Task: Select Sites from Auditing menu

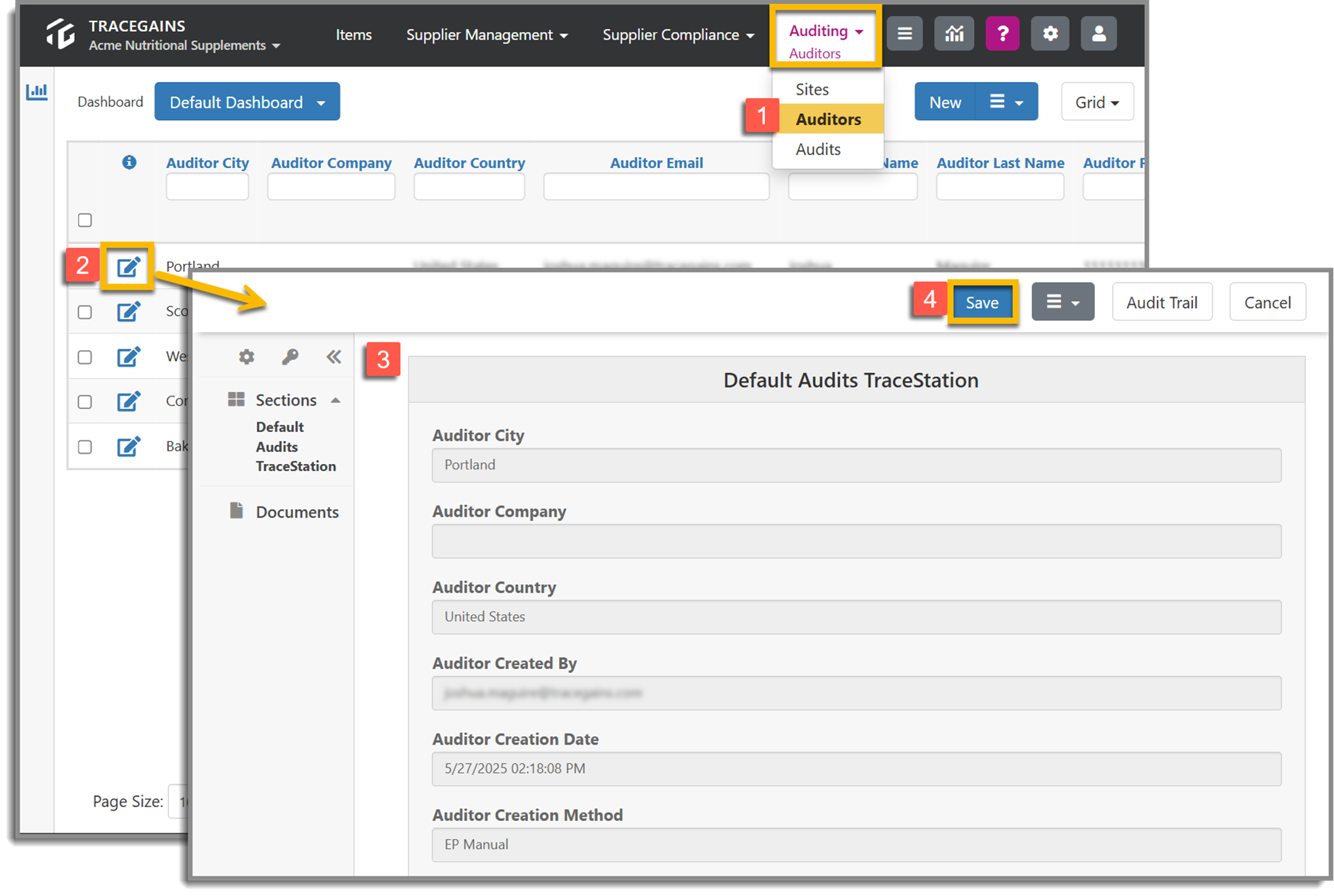Action: coord(812,90)
